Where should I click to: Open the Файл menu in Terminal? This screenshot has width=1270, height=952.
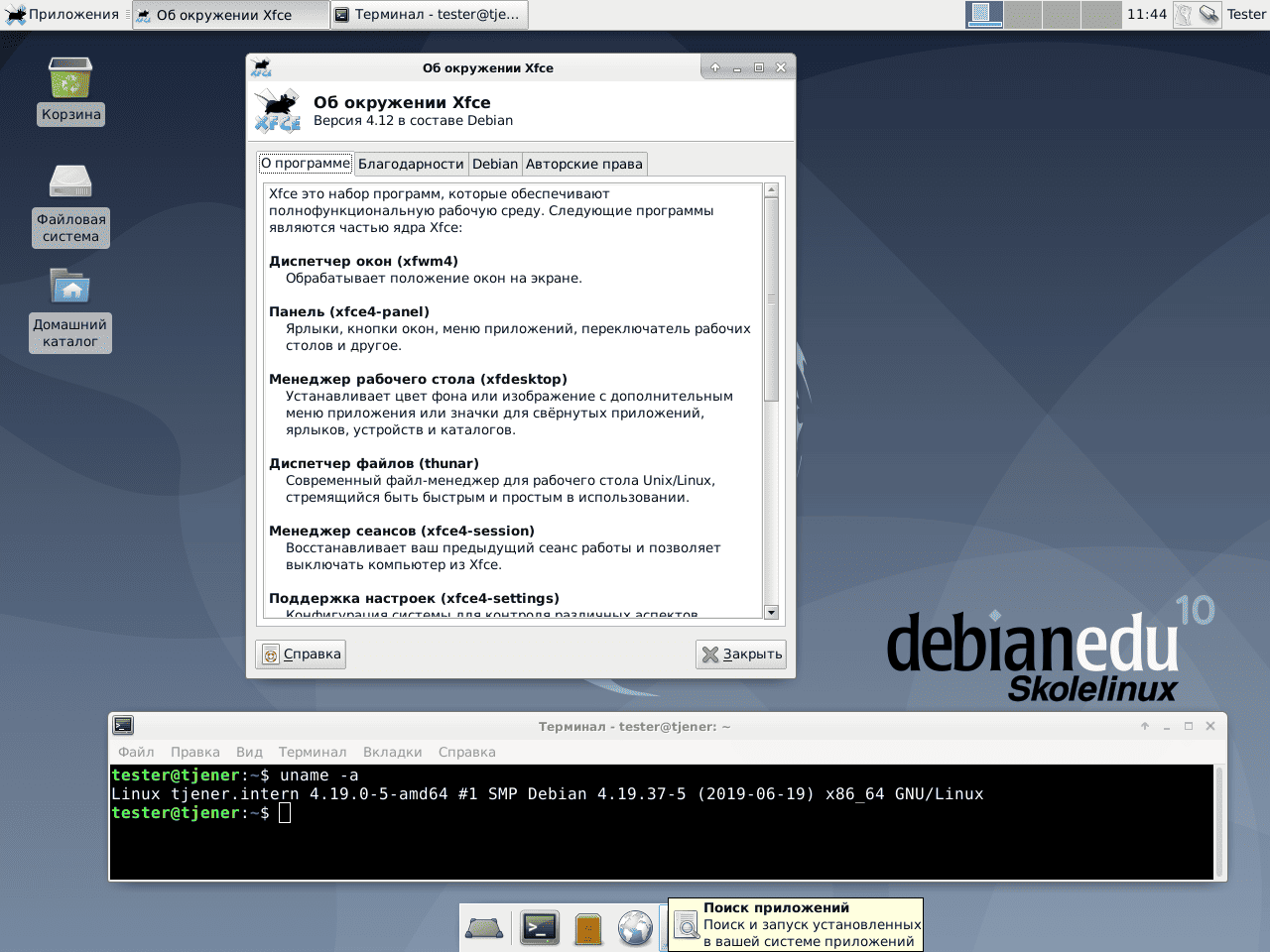pos(136,752)
